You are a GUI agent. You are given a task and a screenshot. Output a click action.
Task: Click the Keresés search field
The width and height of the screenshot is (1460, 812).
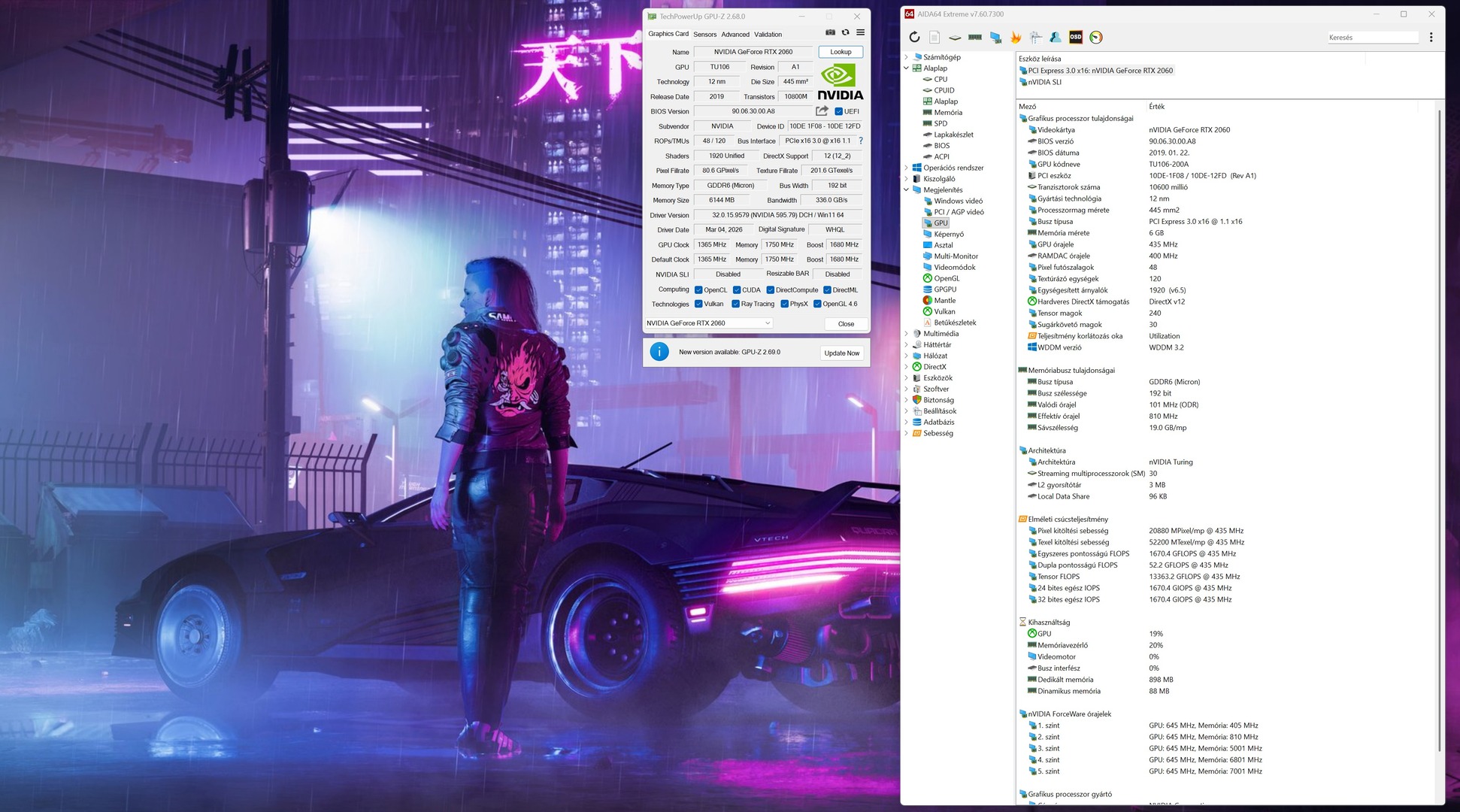click(x=1371, y=38)
